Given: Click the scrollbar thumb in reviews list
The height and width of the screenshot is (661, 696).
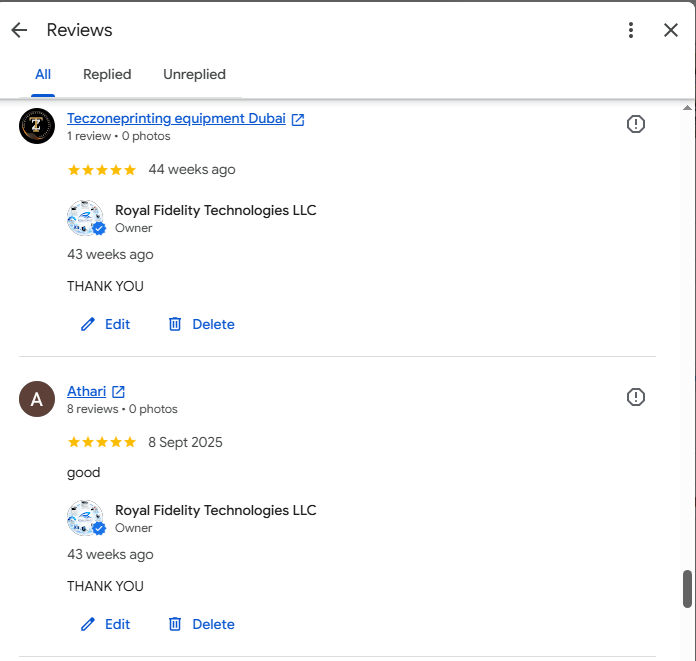Looking at the screenshot, I should tap(687, 589).
